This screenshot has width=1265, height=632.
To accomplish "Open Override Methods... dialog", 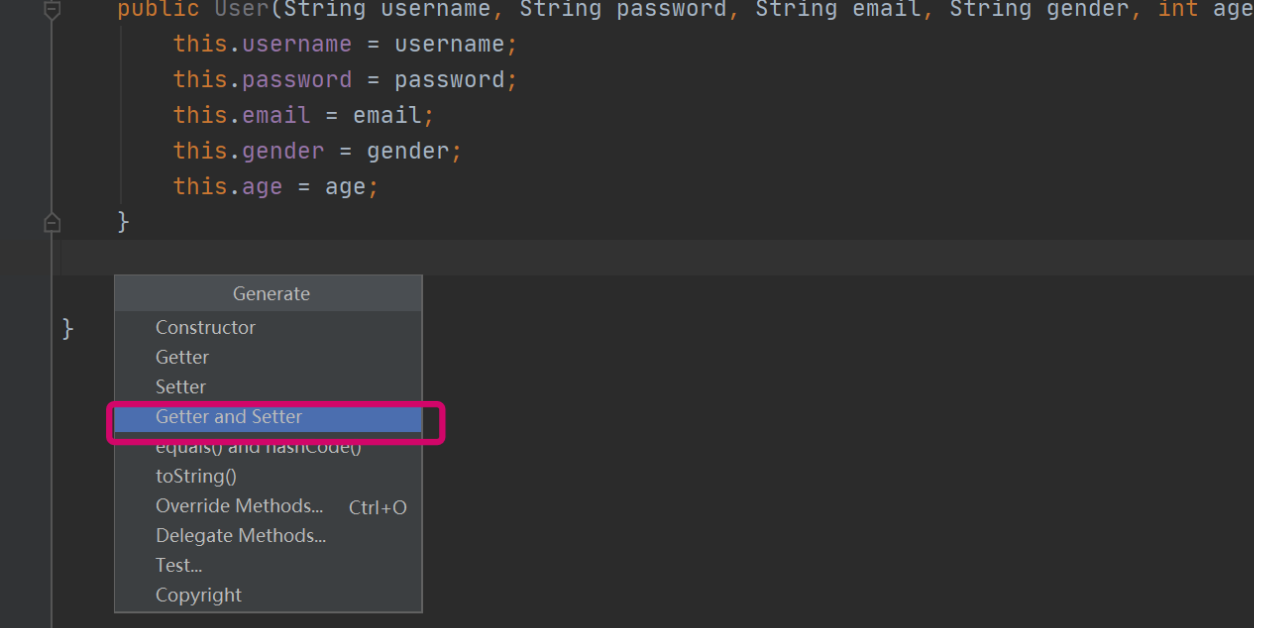I will point(239,506).
